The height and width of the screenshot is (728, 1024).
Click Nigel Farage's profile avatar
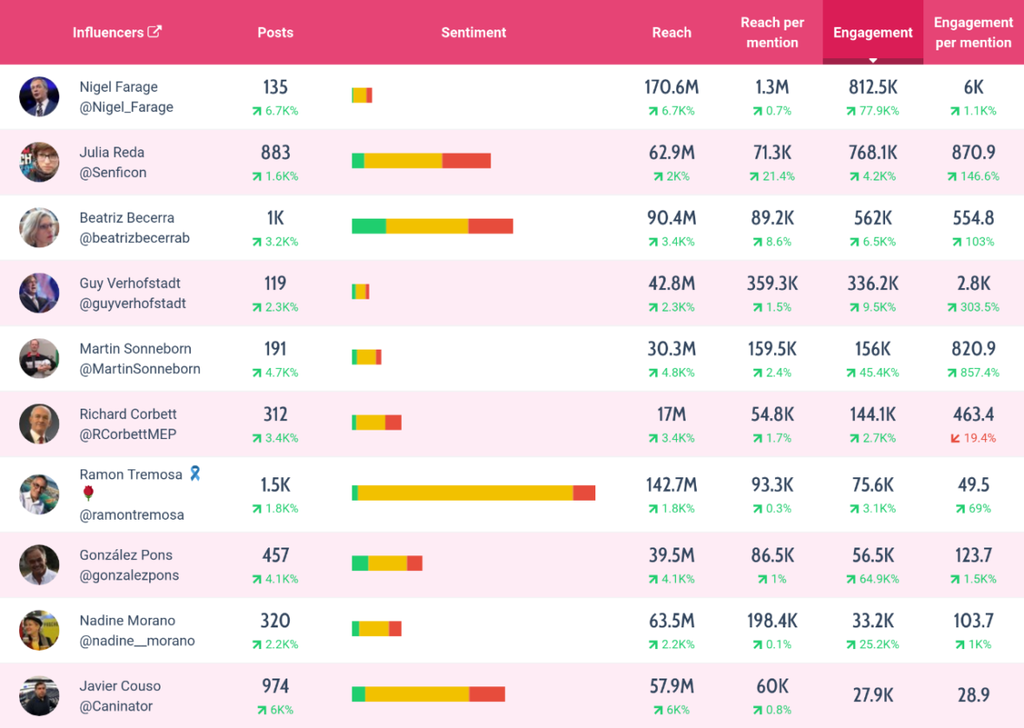pos(39,97)
